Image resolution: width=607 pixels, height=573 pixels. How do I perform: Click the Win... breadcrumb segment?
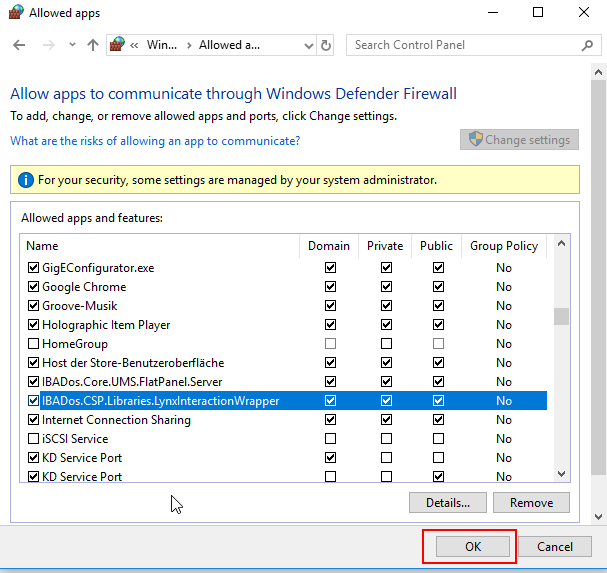(x=161, y=45)
